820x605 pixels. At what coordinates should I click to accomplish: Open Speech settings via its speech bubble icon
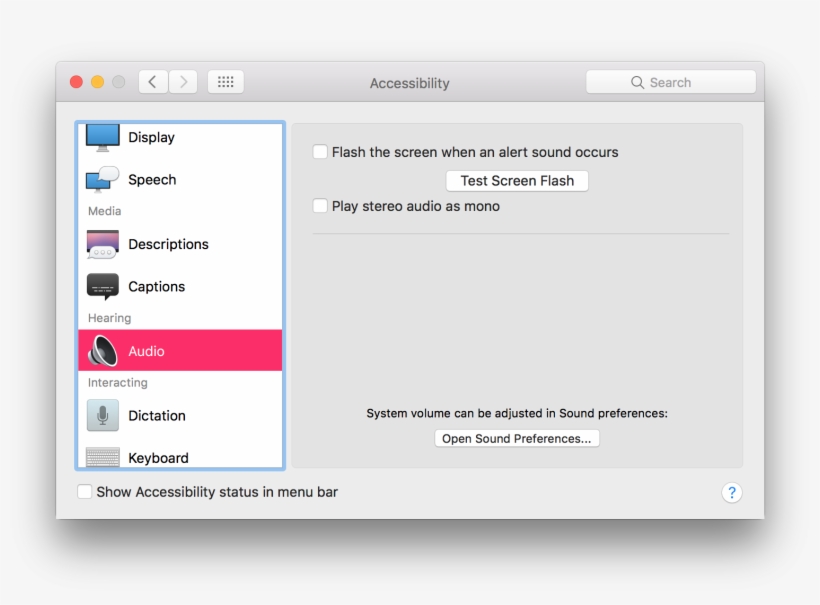pyautogui.click(x=102, y=179)
